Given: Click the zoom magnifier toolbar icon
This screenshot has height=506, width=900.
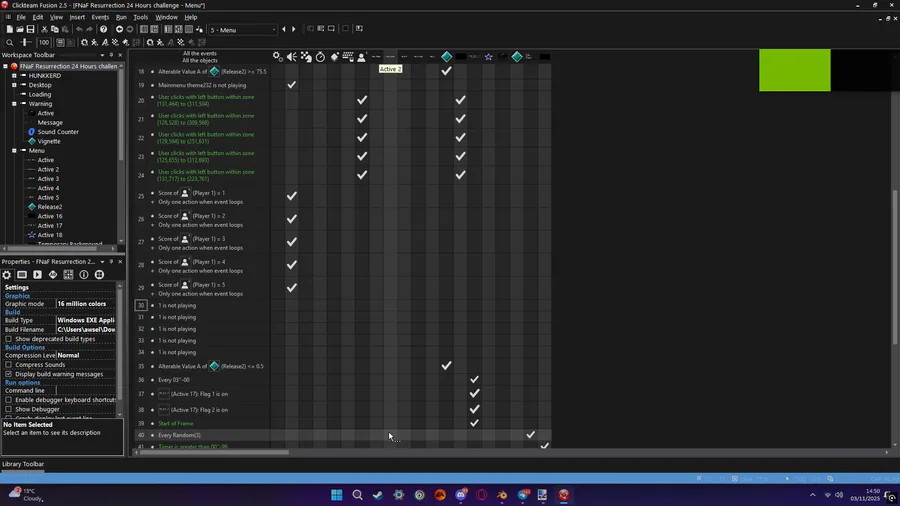Looking at the screenshot, I should point(10,42).
